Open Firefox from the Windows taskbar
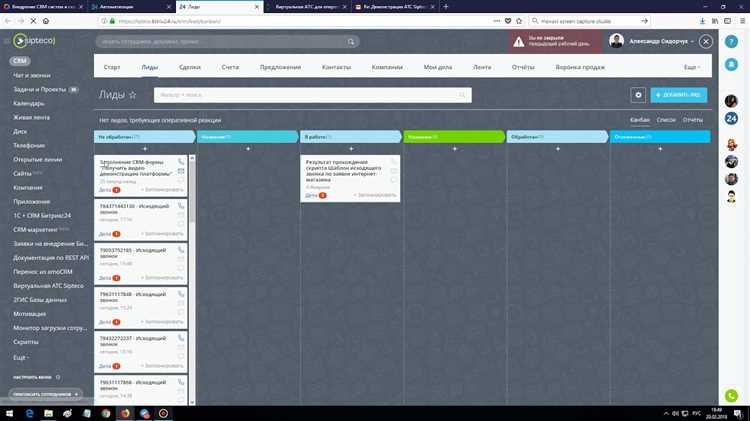This screenshot has width=750, height=421. point(125,413)
